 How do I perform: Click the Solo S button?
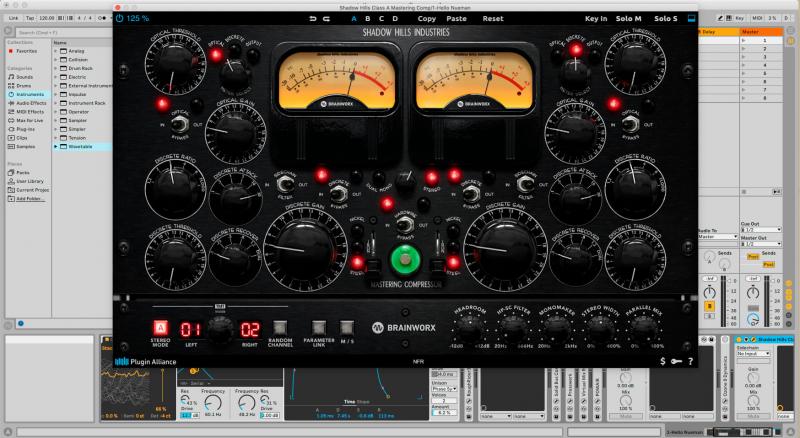tap(666, 19)
